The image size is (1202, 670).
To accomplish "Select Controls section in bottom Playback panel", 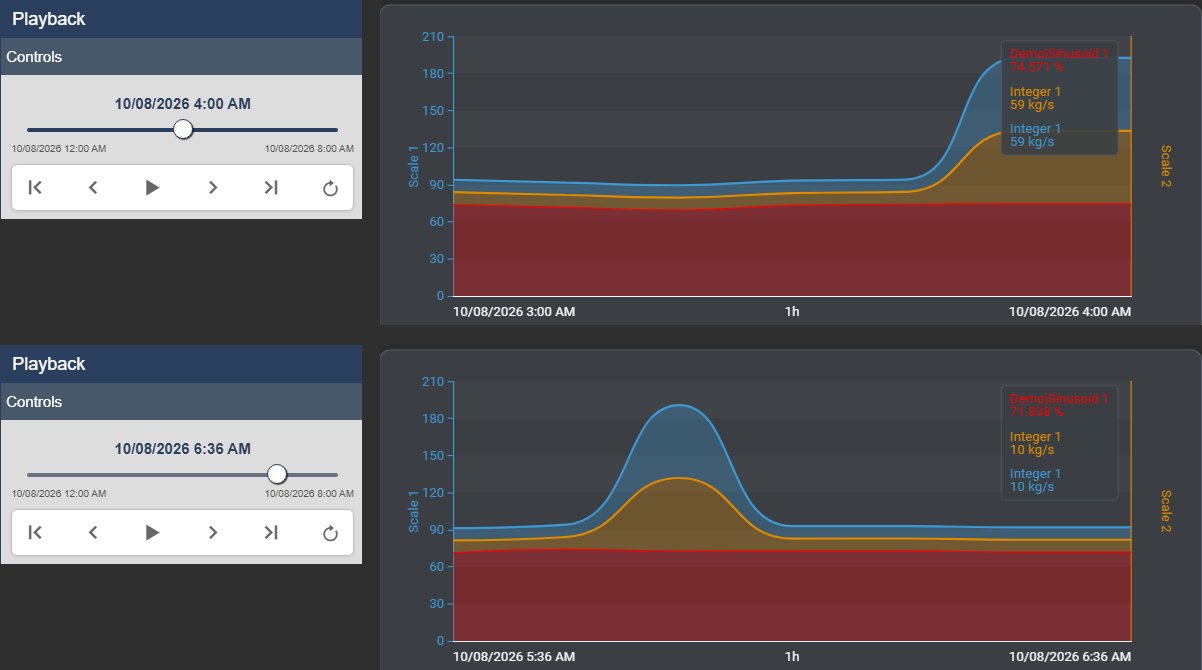I will coord(181,402).
